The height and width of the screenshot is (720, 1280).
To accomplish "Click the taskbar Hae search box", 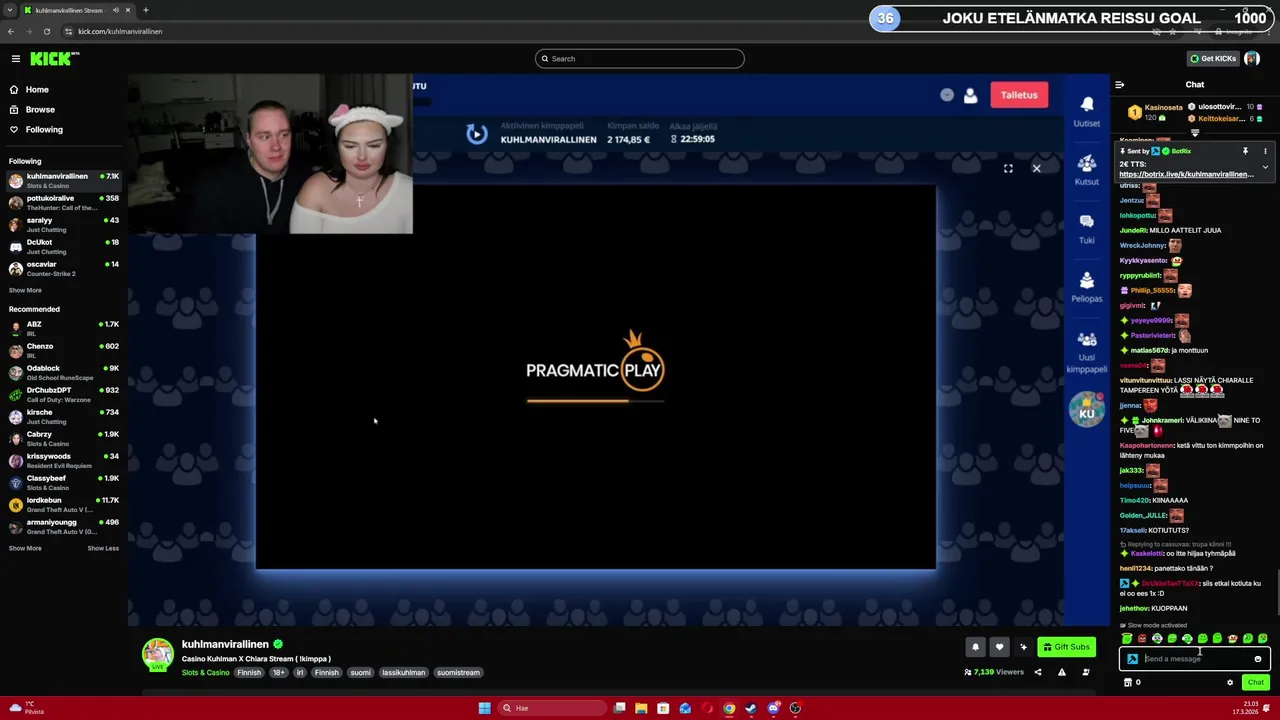I will click(553, 708).
